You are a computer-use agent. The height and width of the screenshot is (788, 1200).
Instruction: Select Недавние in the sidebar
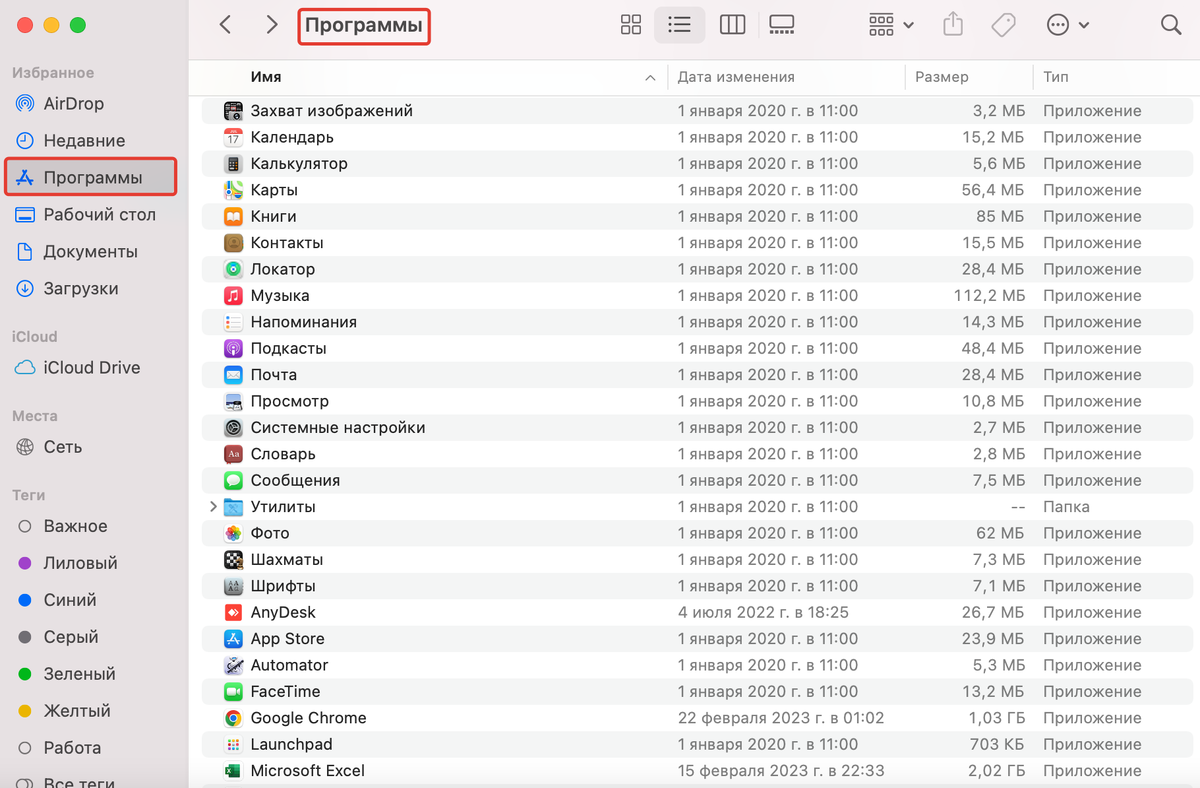click(84, 141)
